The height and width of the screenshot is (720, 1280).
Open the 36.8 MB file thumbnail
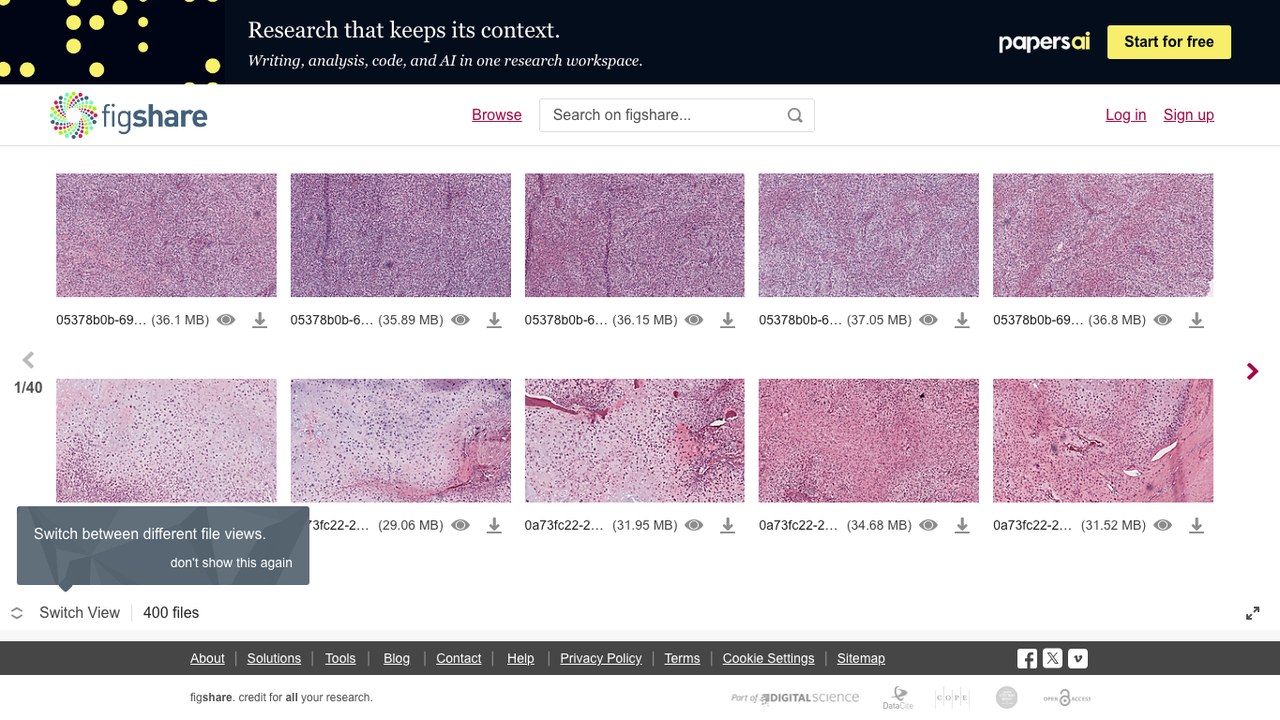click(1103, 235)
